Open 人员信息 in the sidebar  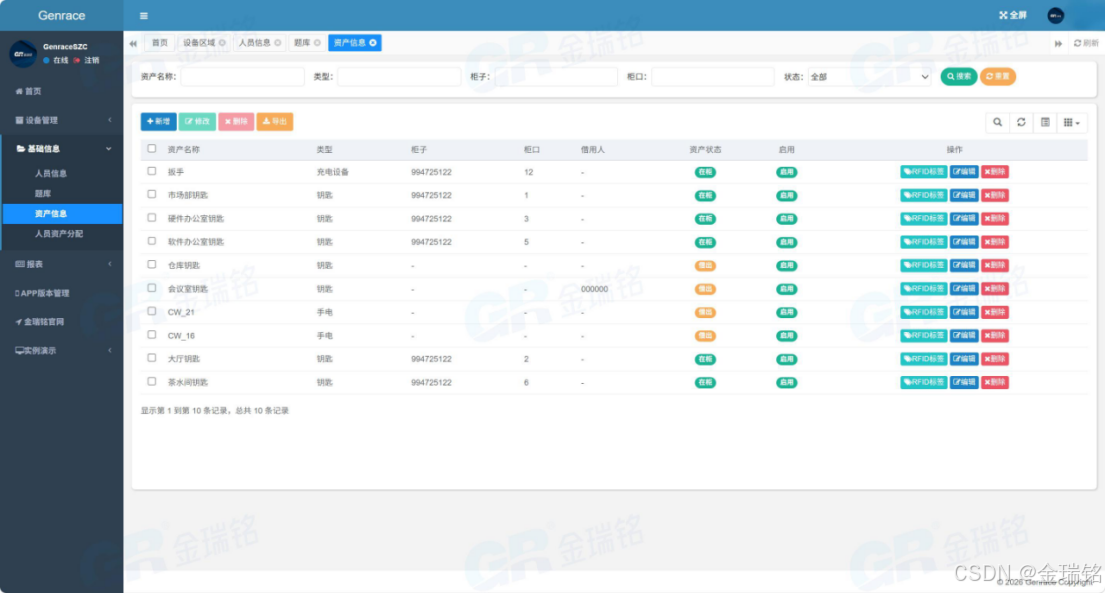(51, 173)
